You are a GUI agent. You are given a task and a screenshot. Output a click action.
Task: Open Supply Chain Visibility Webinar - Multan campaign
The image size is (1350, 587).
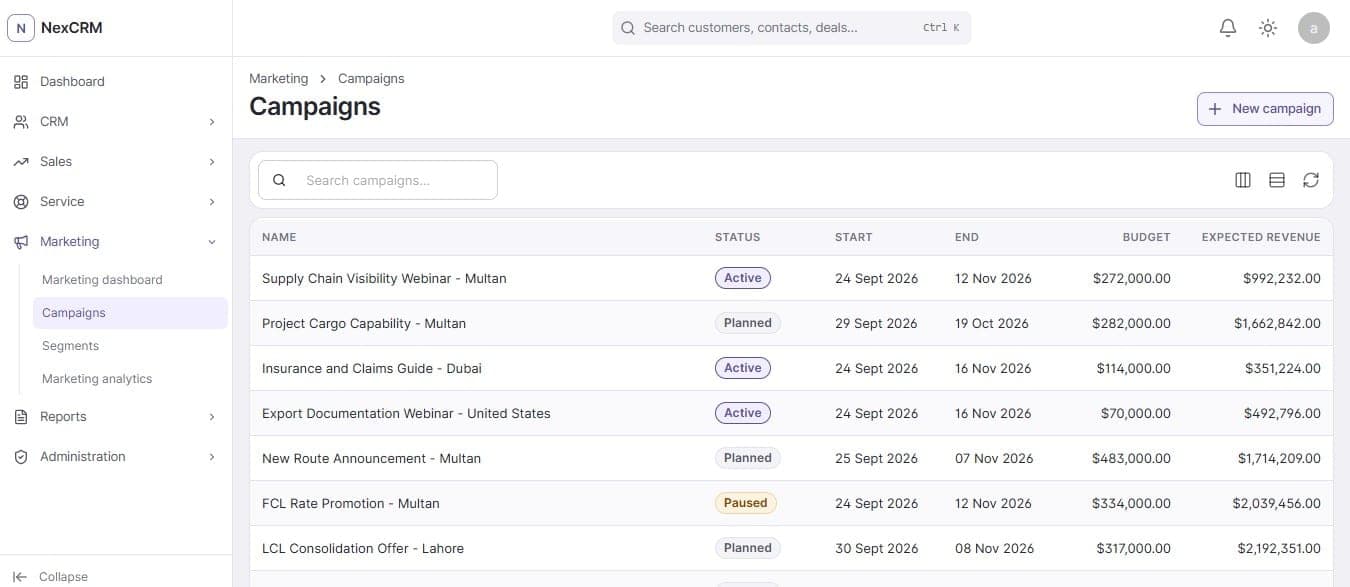(384, 278)
